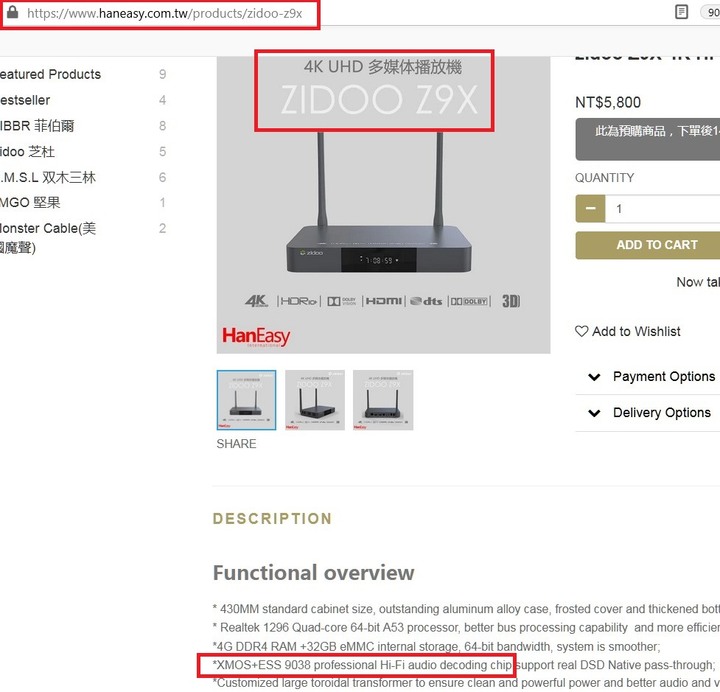Open Featured Products category
The height and width of the screenshot is (692, 720).
(x=50, y=74)
